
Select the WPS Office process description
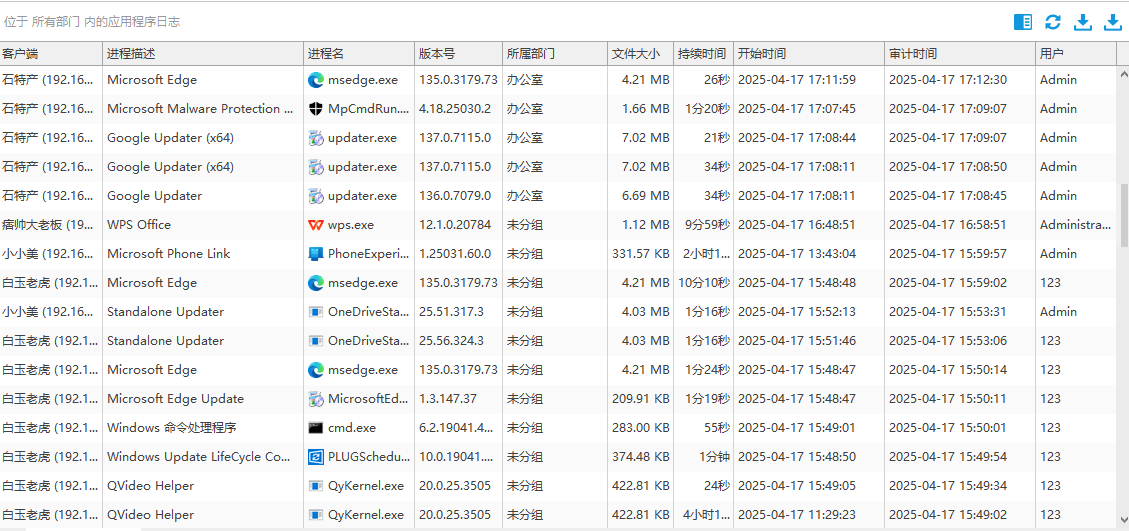(139, 225)
